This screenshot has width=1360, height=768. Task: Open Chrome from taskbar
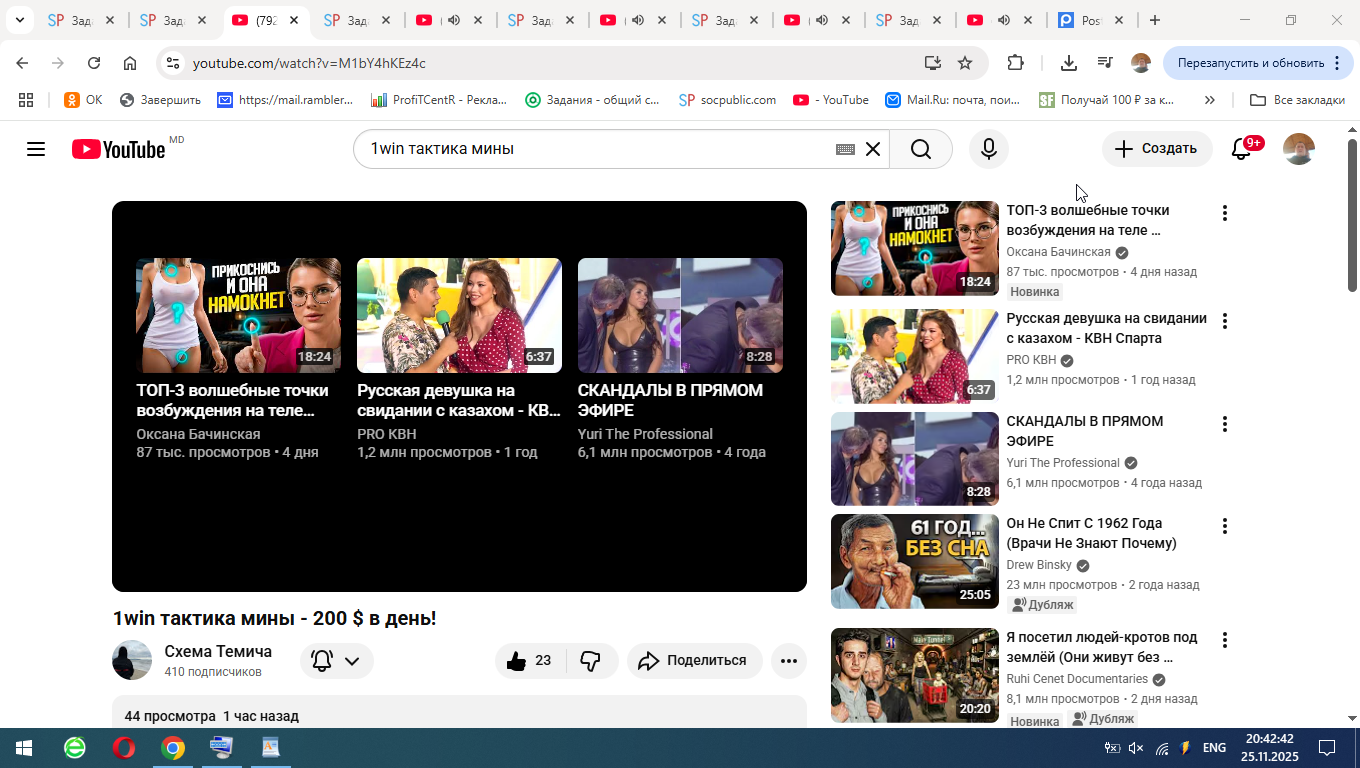point(173,748)
